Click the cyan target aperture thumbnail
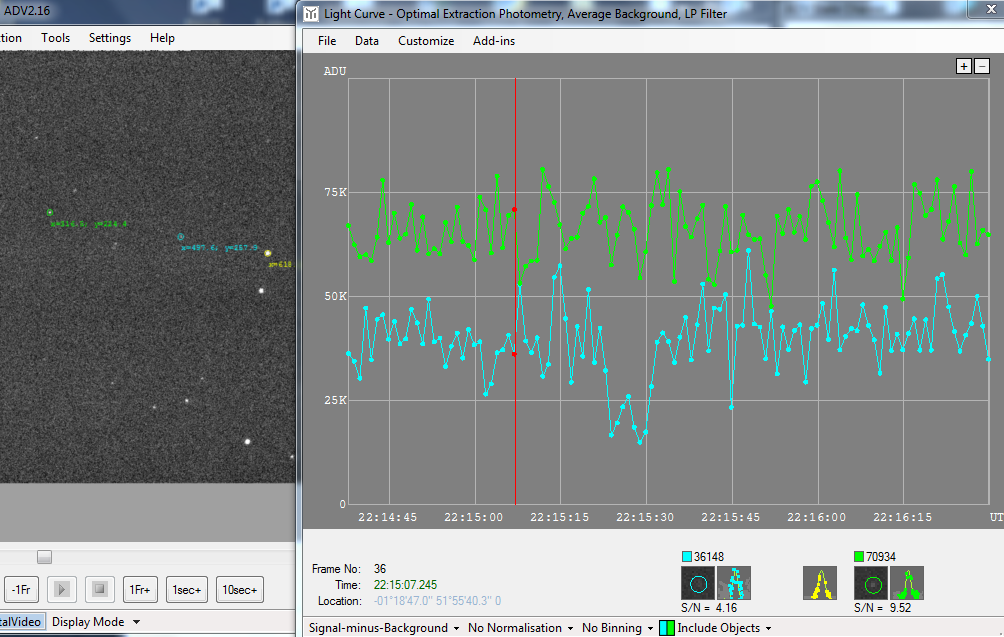 [x=698, y=583]
